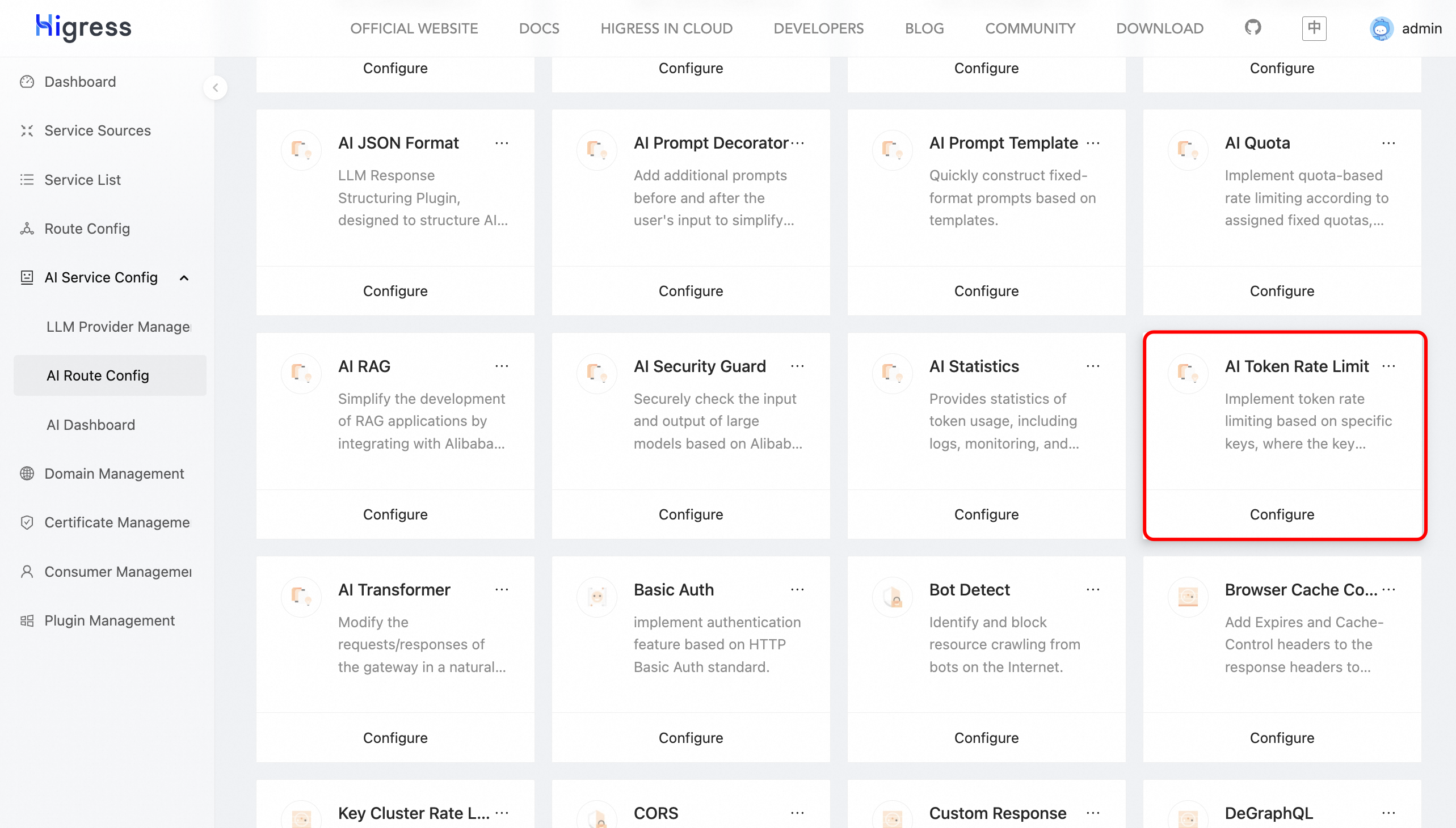Open LLM Provider Management submenu item
Viewport: 1456px width, 828px height.
click(119, 327)
